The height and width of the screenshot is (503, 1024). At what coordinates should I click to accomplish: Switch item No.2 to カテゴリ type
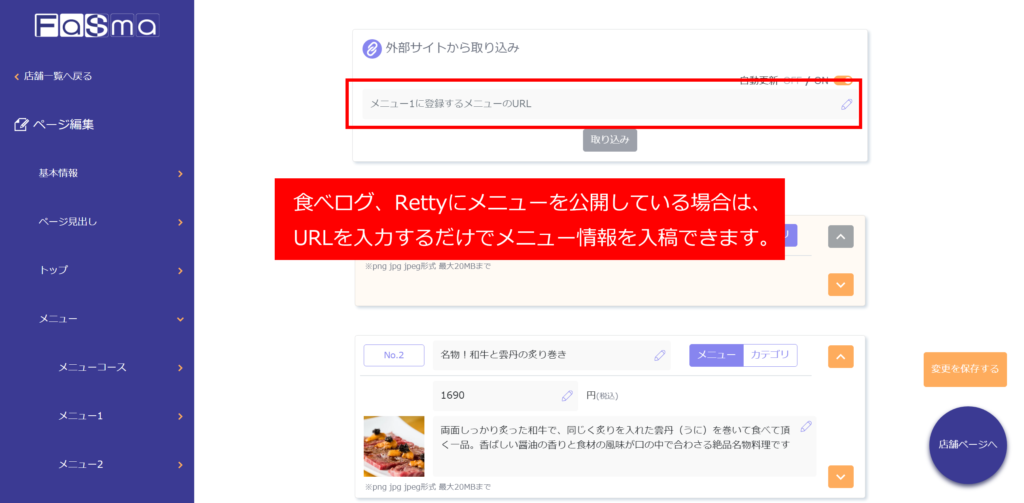pyautogui.click(x=770, y=355)
